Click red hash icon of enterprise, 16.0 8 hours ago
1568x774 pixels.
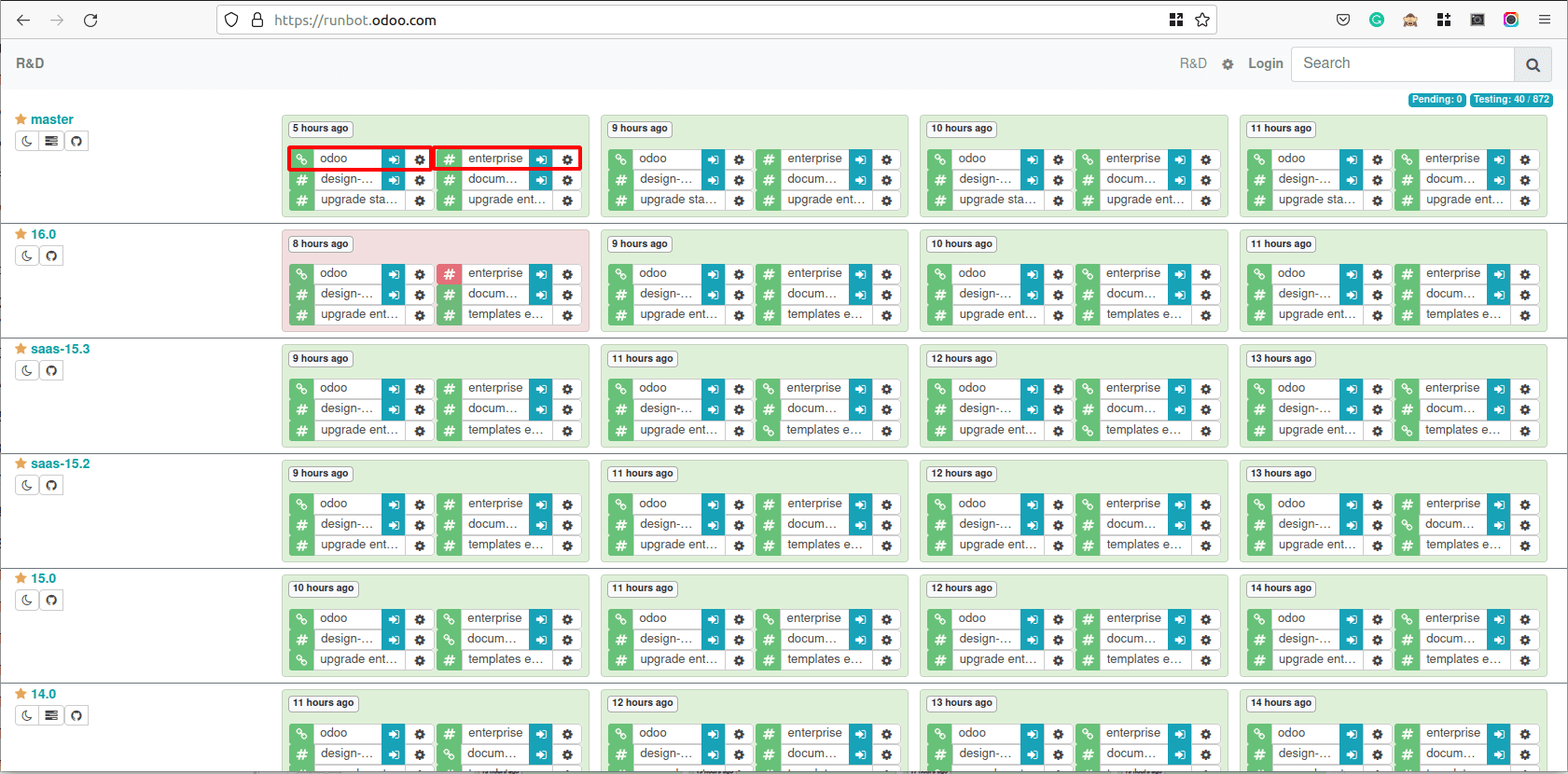(449, 274)
